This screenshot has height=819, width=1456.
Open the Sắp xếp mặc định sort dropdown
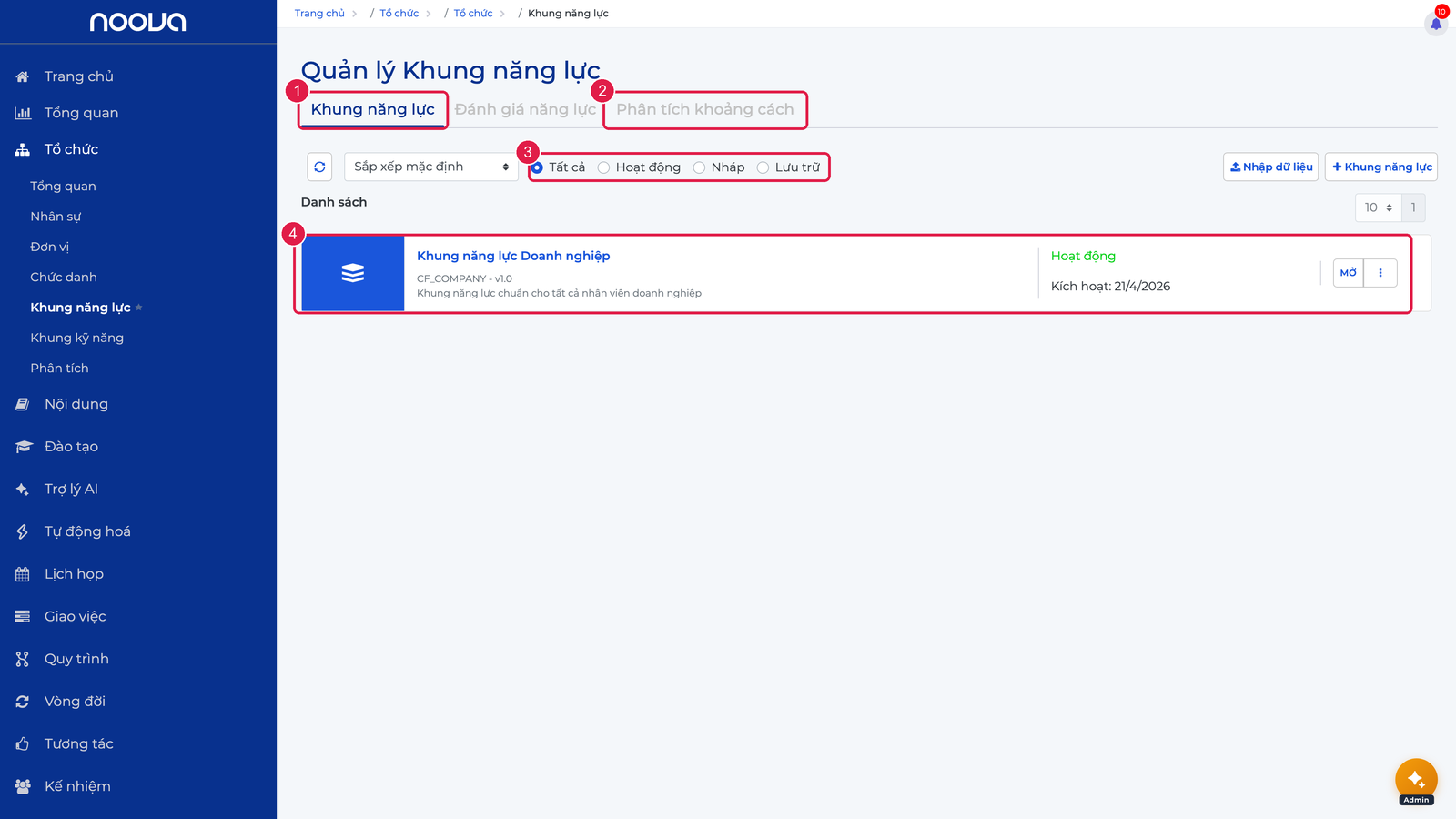[x=431, y=167]
